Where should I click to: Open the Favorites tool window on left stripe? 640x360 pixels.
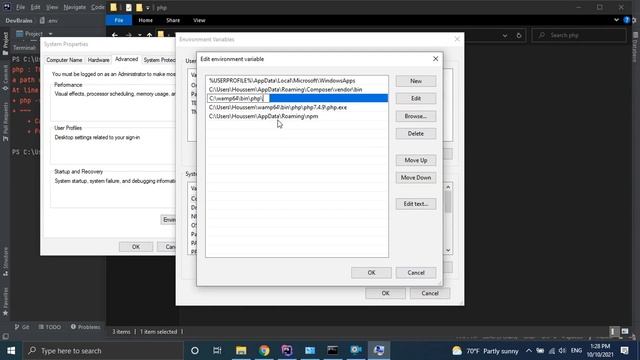(x=5, y=301)
